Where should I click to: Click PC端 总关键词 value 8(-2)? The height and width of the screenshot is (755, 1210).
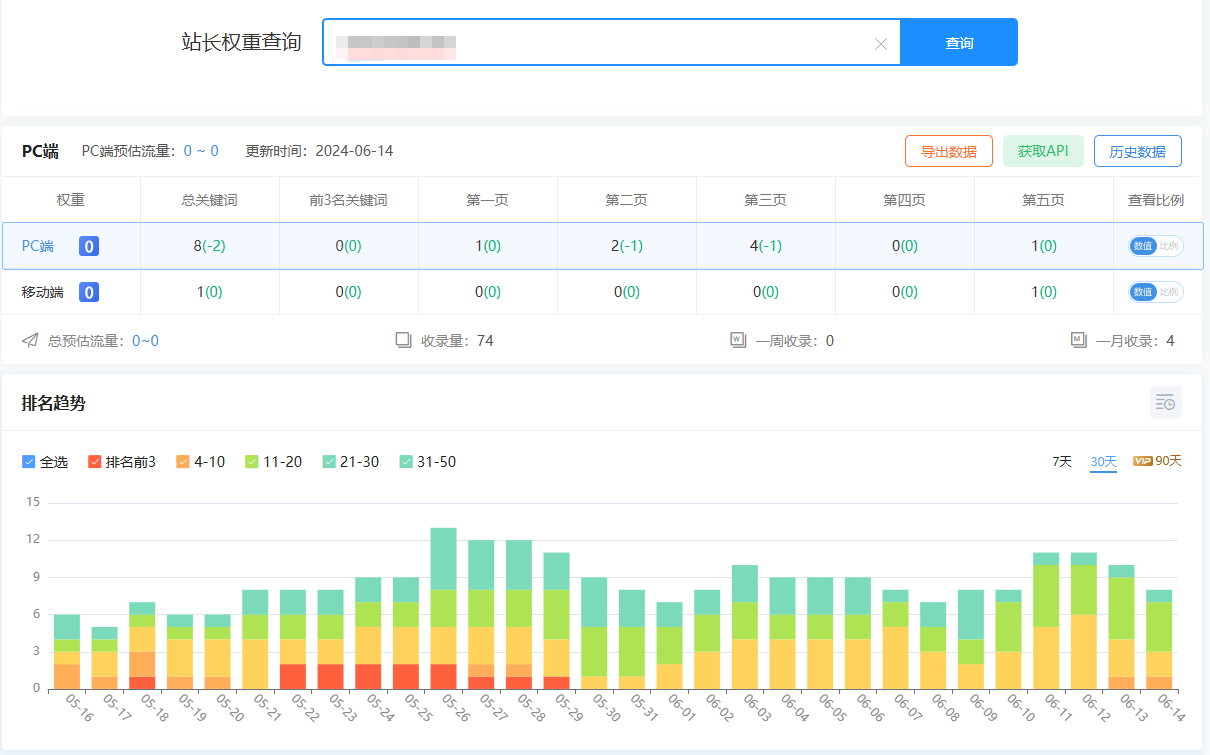click(x=209, y=246)
